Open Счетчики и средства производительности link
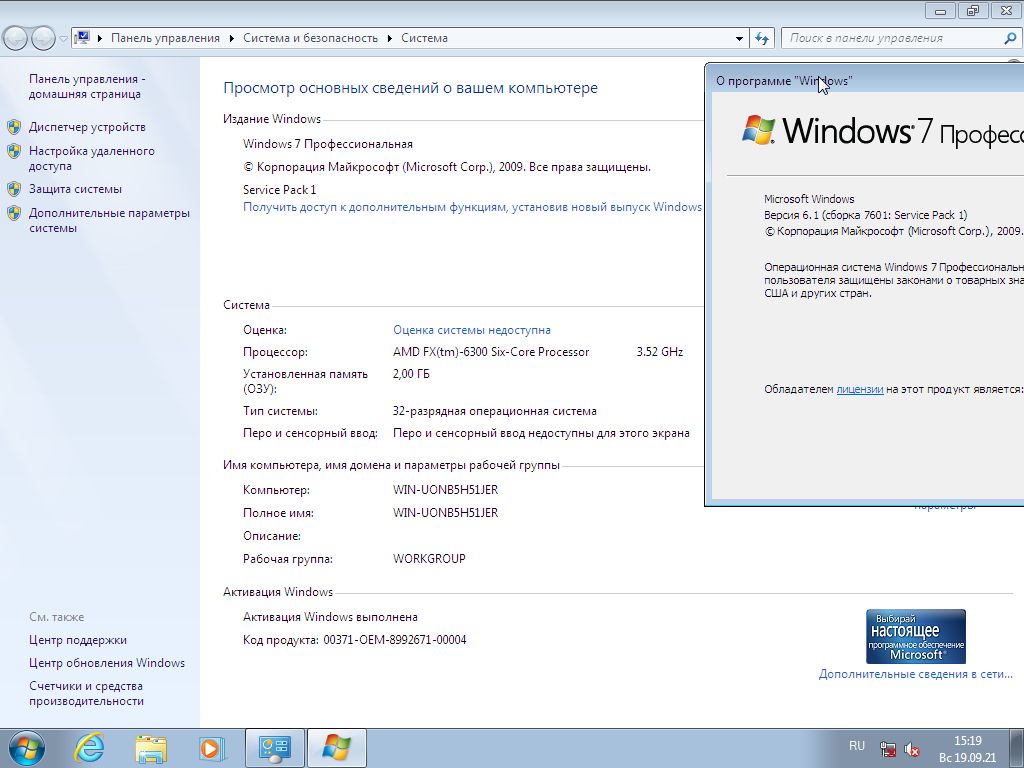The width and height of the screenshot is (1024, 768). pos(86,694)
